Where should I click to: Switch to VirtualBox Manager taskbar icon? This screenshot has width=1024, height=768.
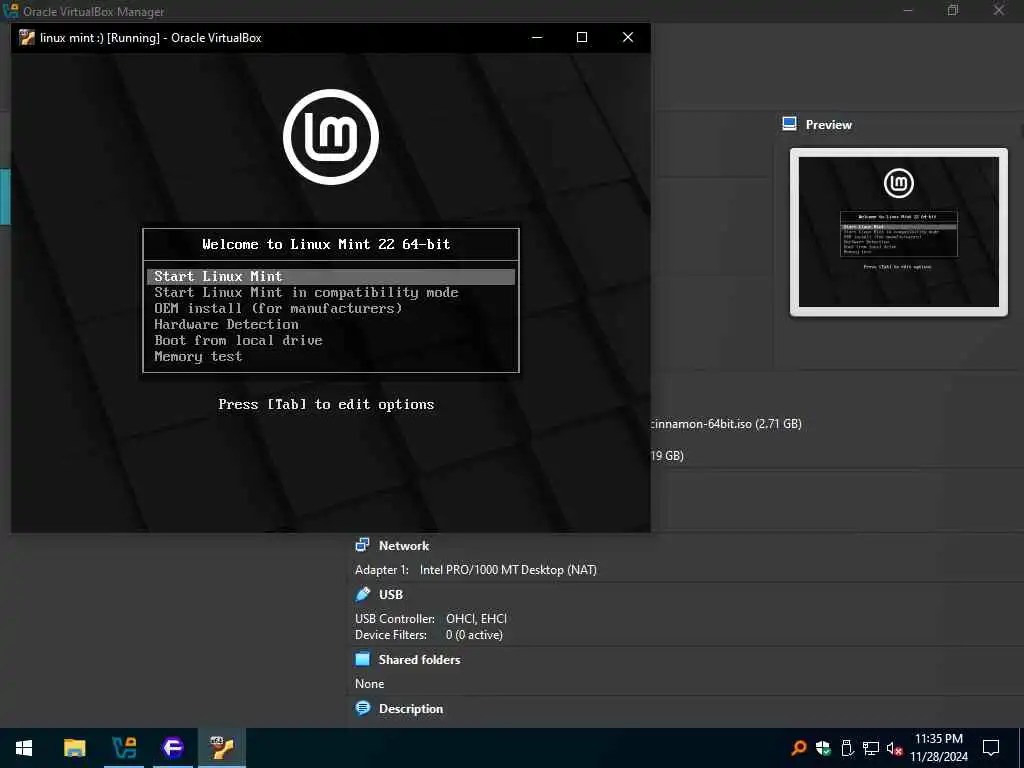point(124,748)
